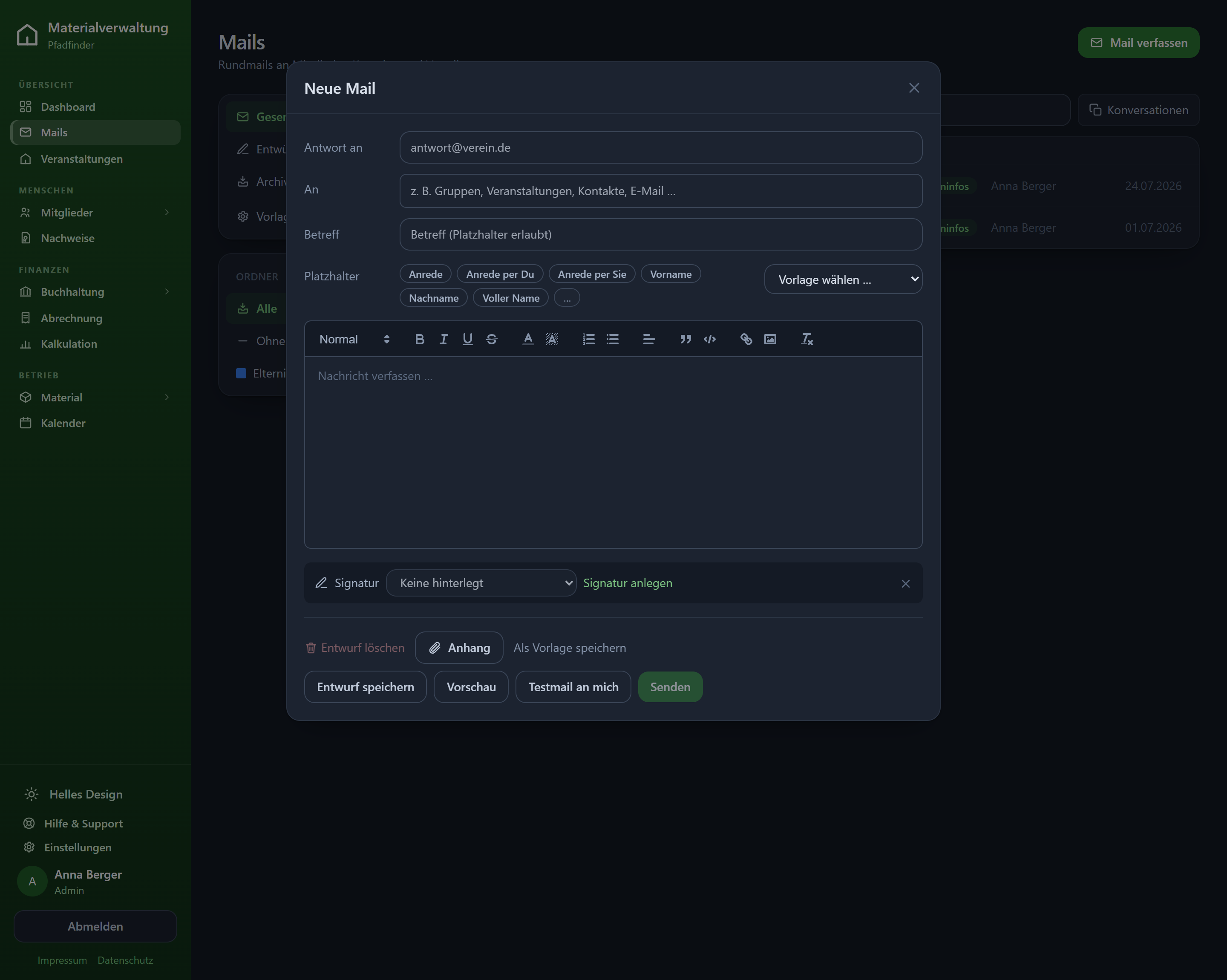1227x980 pixels.
Task: Open the Normal heading style dropdown
Action: coord(354,339)
